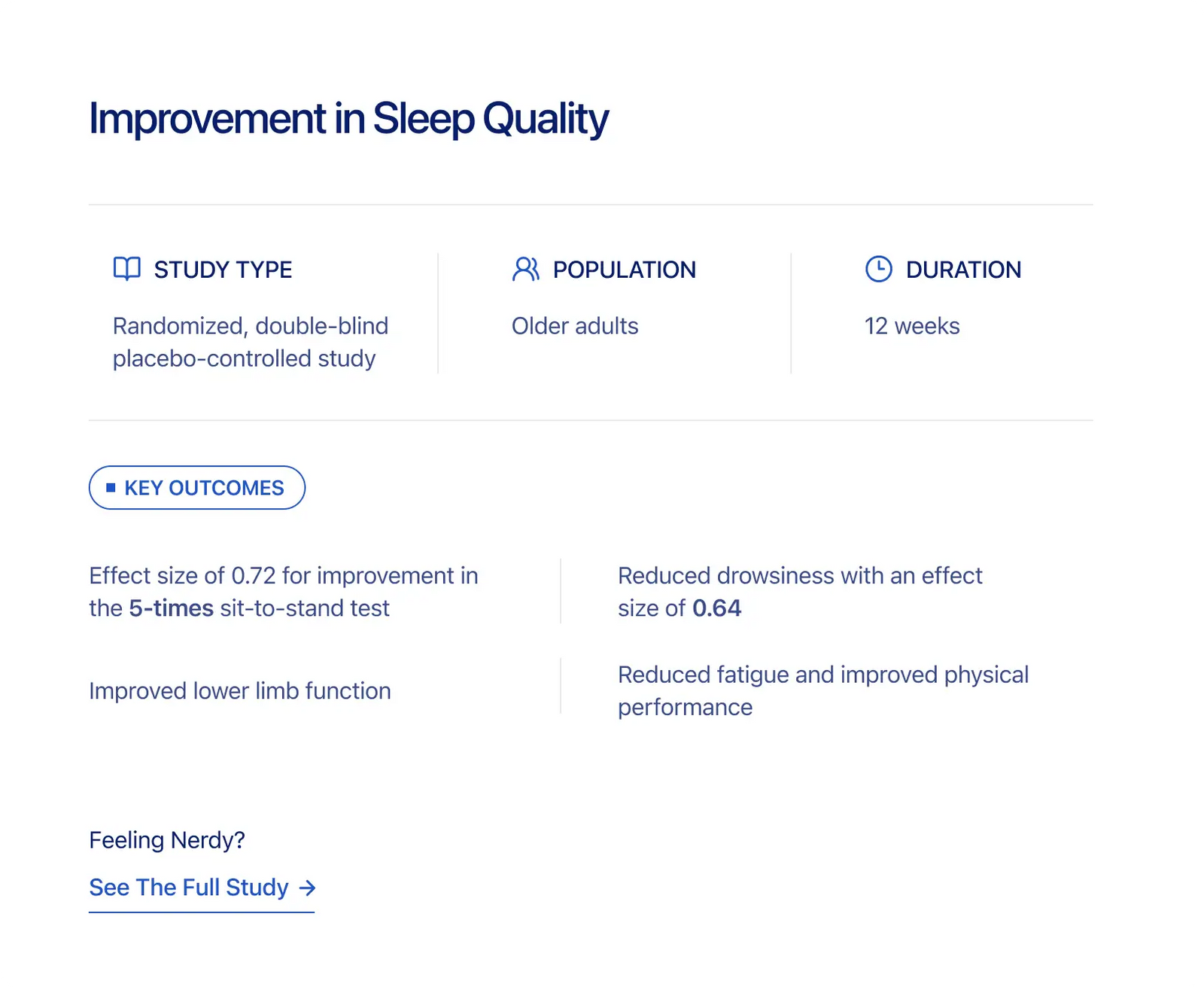Viewport: 1204px width, 987px height.
Task: Click the arrow beside See The Full Study
Action: (x=307, y=888)
